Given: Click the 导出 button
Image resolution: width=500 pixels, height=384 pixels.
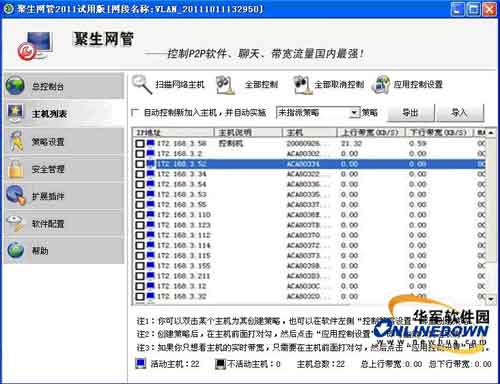Looking at the screenshot, I should pyautogui.click(x=410, y=113).
